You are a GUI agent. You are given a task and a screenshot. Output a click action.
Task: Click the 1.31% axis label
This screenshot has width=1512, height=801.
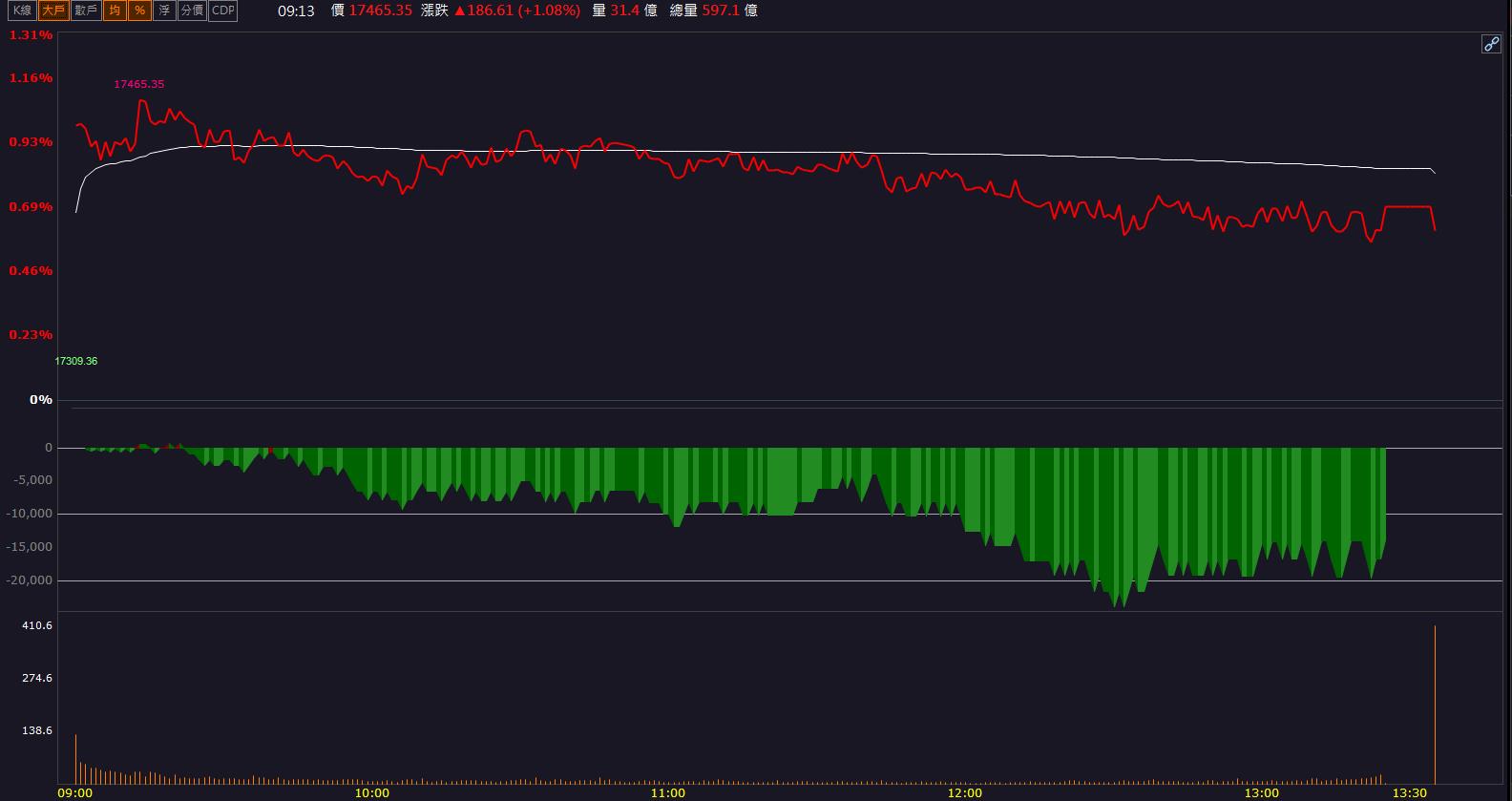[31, 35]
